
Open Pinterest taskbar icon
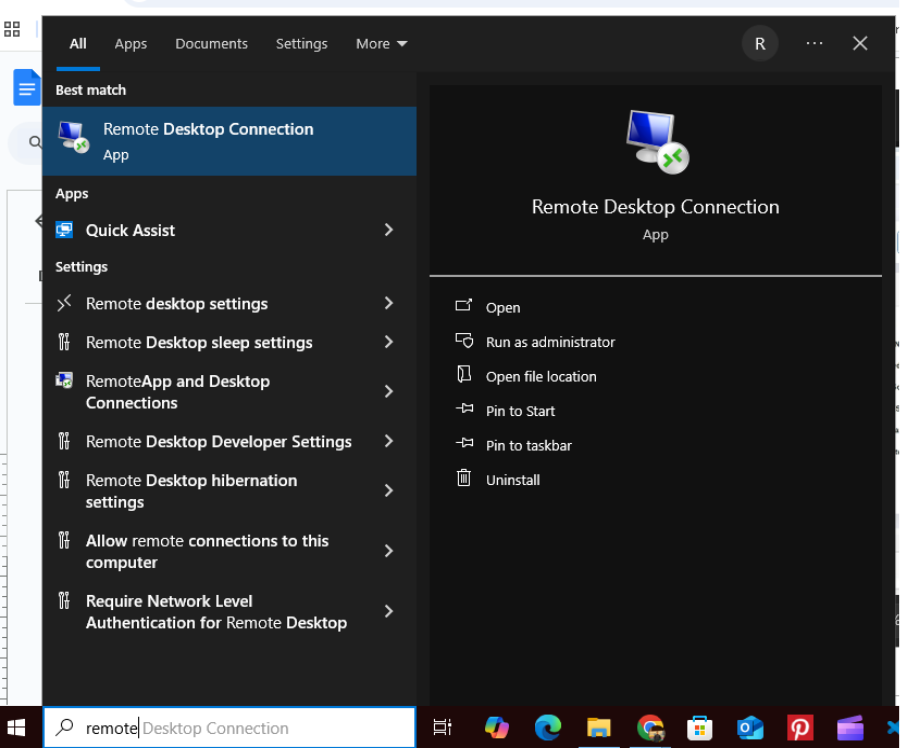pyautogui.click(x=800, y=728)
